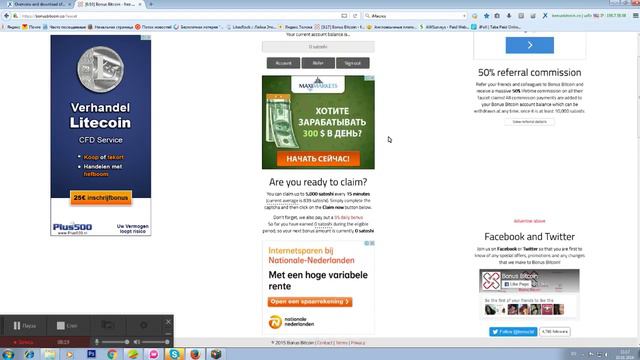Open the Terms footer link
The height and width of the screenshot is (360, 640).
click(x=341, y=343)
